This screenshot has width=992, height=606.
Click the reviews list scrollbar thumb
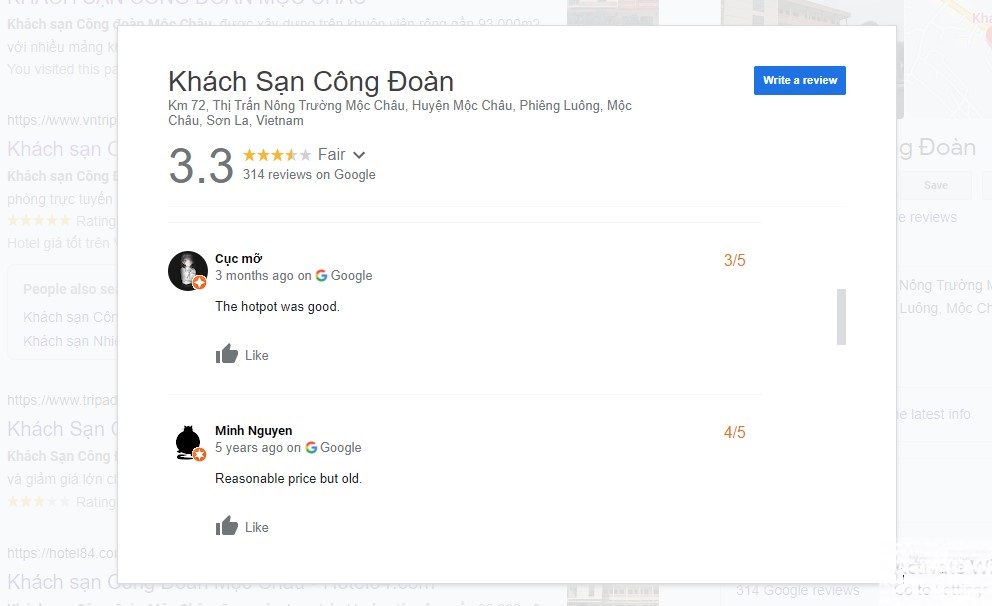[x=841, y=316]
